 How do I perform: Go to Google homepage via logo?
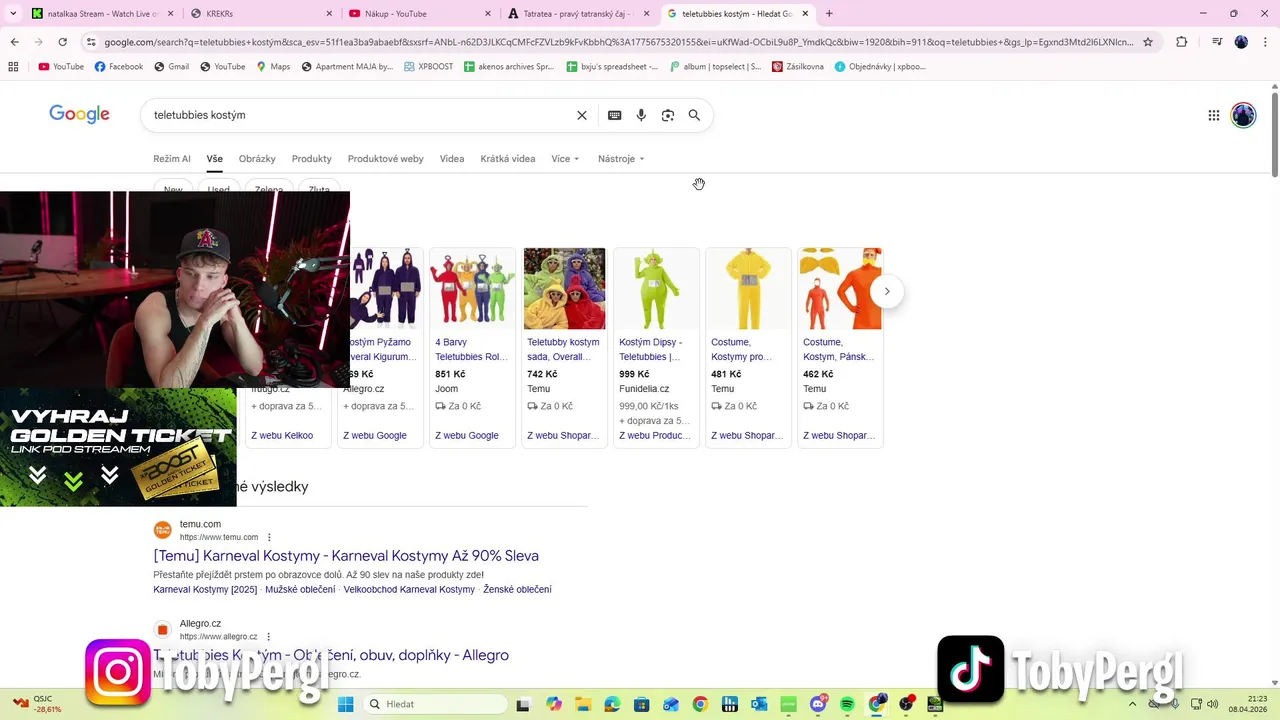click(x=79, y=114)
